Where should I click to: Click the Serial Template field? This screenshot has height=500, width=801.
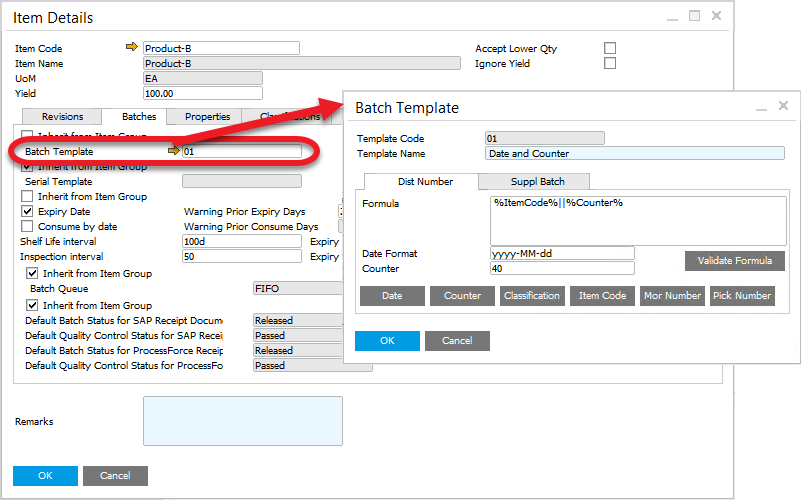coord(242,181)
